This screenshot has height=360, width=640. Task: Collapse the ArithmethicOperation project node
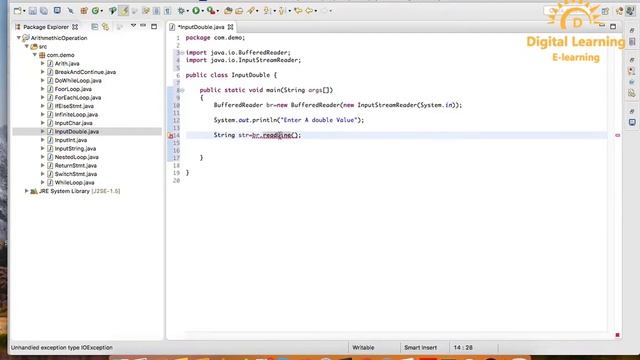(18, 38)
